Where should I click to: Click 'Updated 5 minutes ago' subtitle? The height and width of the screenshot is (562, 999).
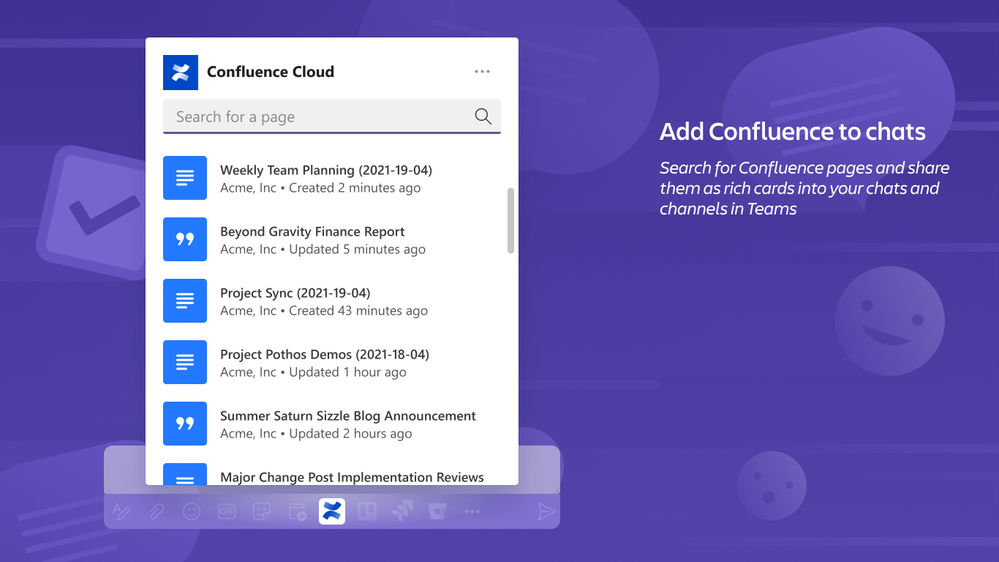[357, 249]
